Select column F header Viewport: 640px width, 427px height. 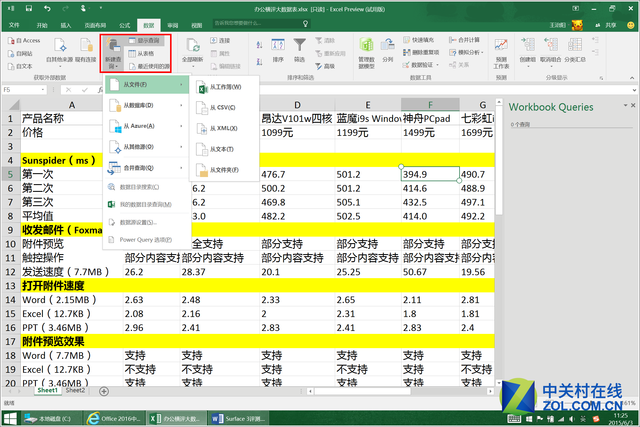click(x=430, y=105)
